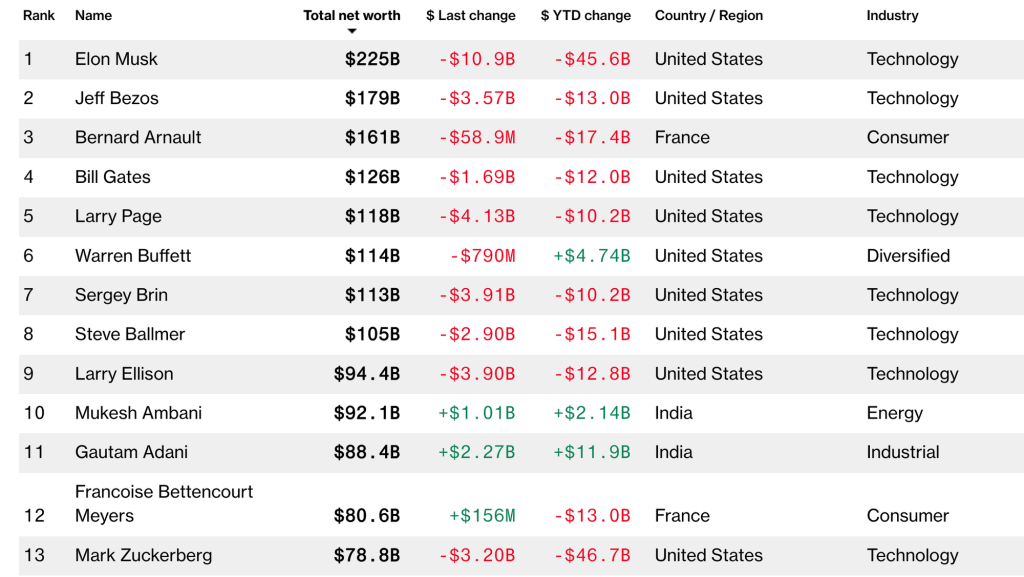Click the Diversified industry cell for Buffett

click(x=908, y=256)
